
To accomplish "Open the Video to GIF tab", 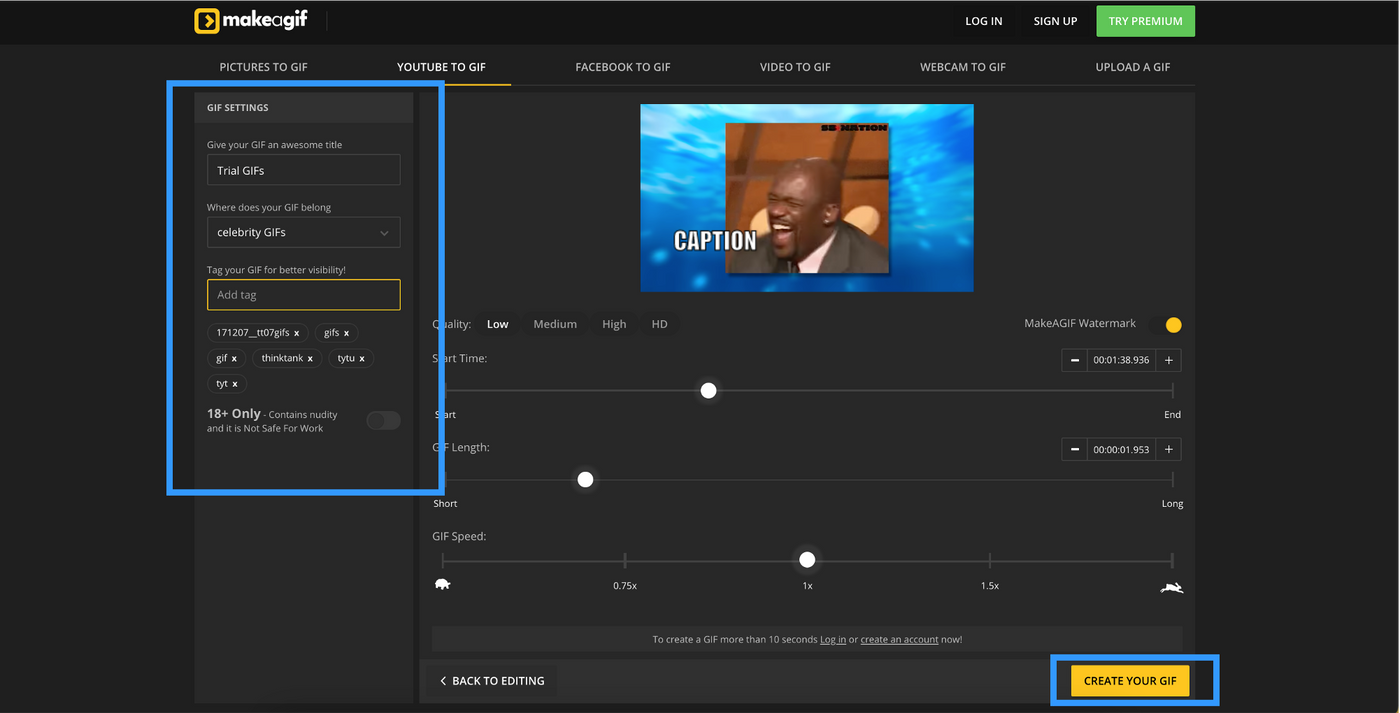I will [x=795, y=67].
